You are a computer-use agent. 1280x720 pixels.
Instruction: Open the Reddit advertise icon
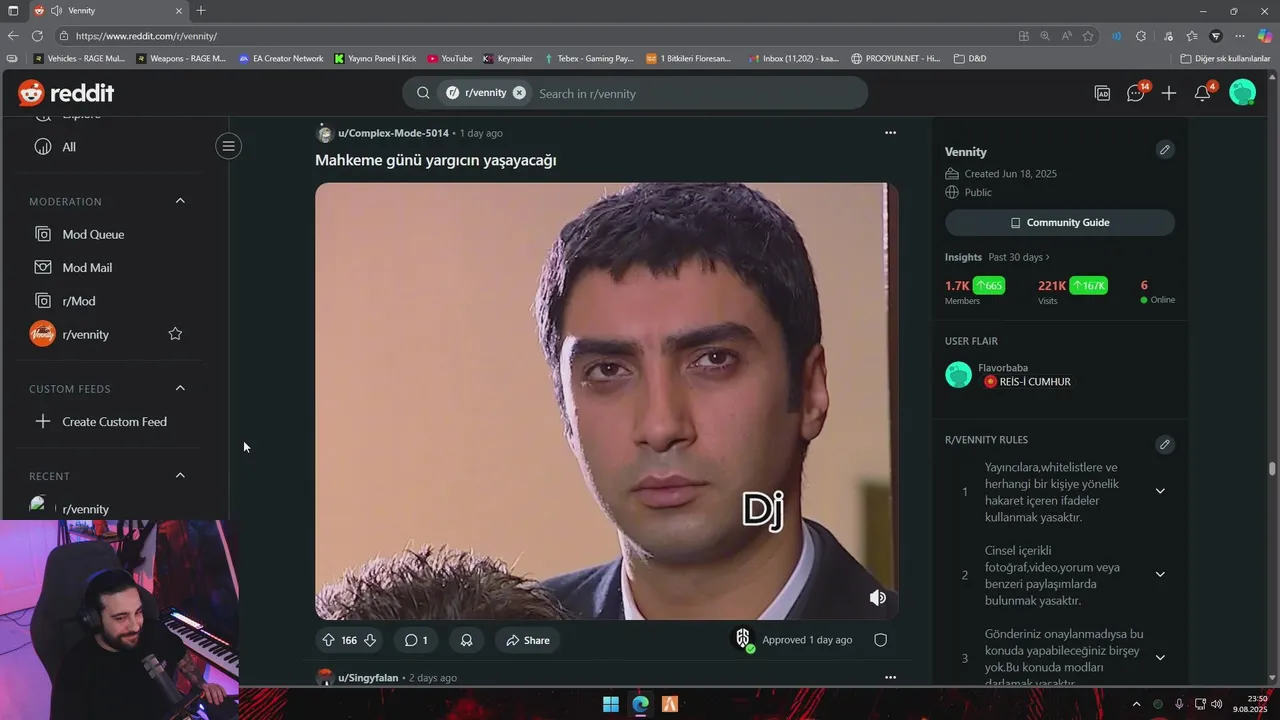coord(1102,93)
